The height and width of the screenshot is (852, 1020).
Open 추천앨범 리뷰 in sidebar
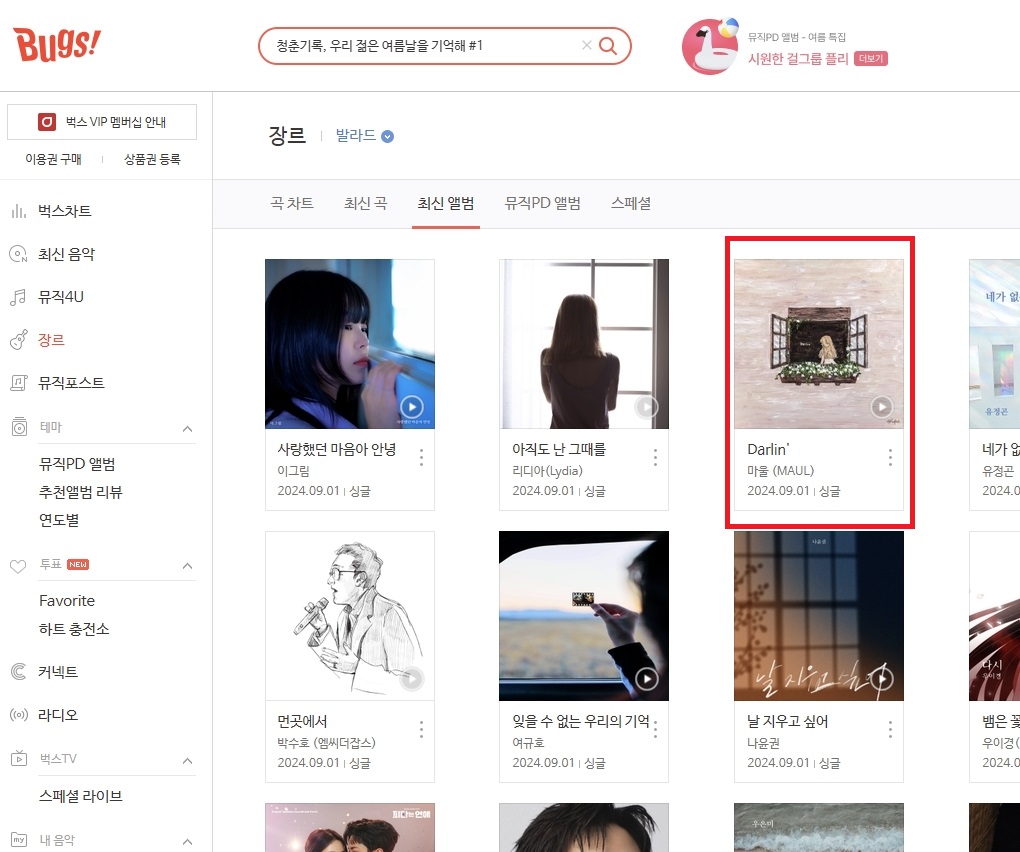point(81,492)
